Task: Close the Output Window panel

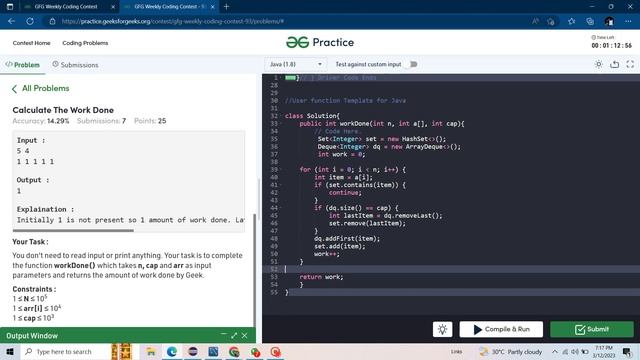Action: tap(244, 336)
